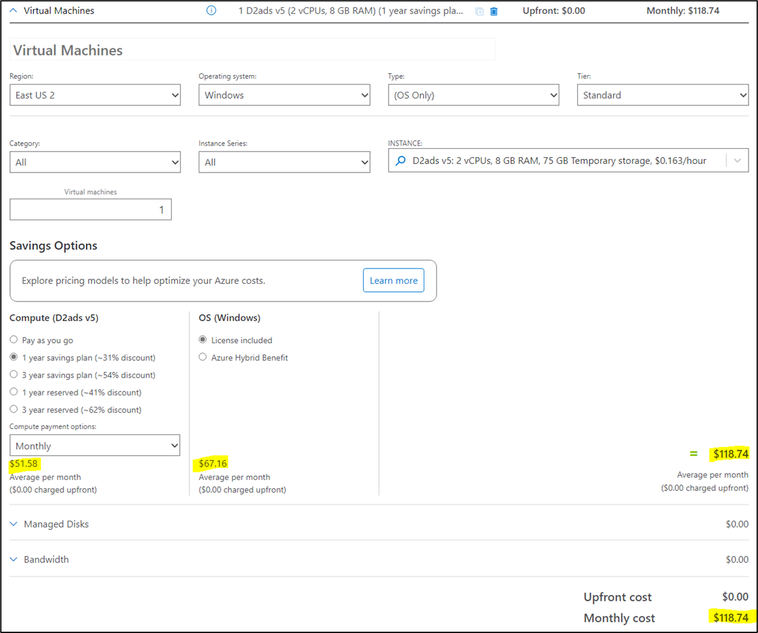The width and height of the screenshot is (758, 633).
Task: Collapse the Virtual Machines section chevron
Action: (14, 11)
